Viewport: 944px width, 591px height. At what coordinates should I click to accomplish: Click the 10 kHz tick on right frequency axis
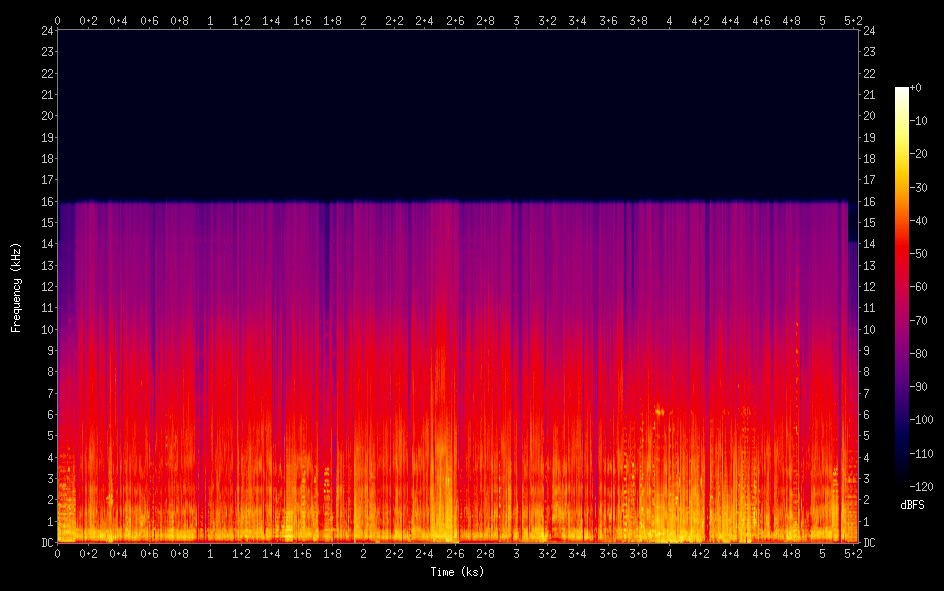[x=869, y=329]
